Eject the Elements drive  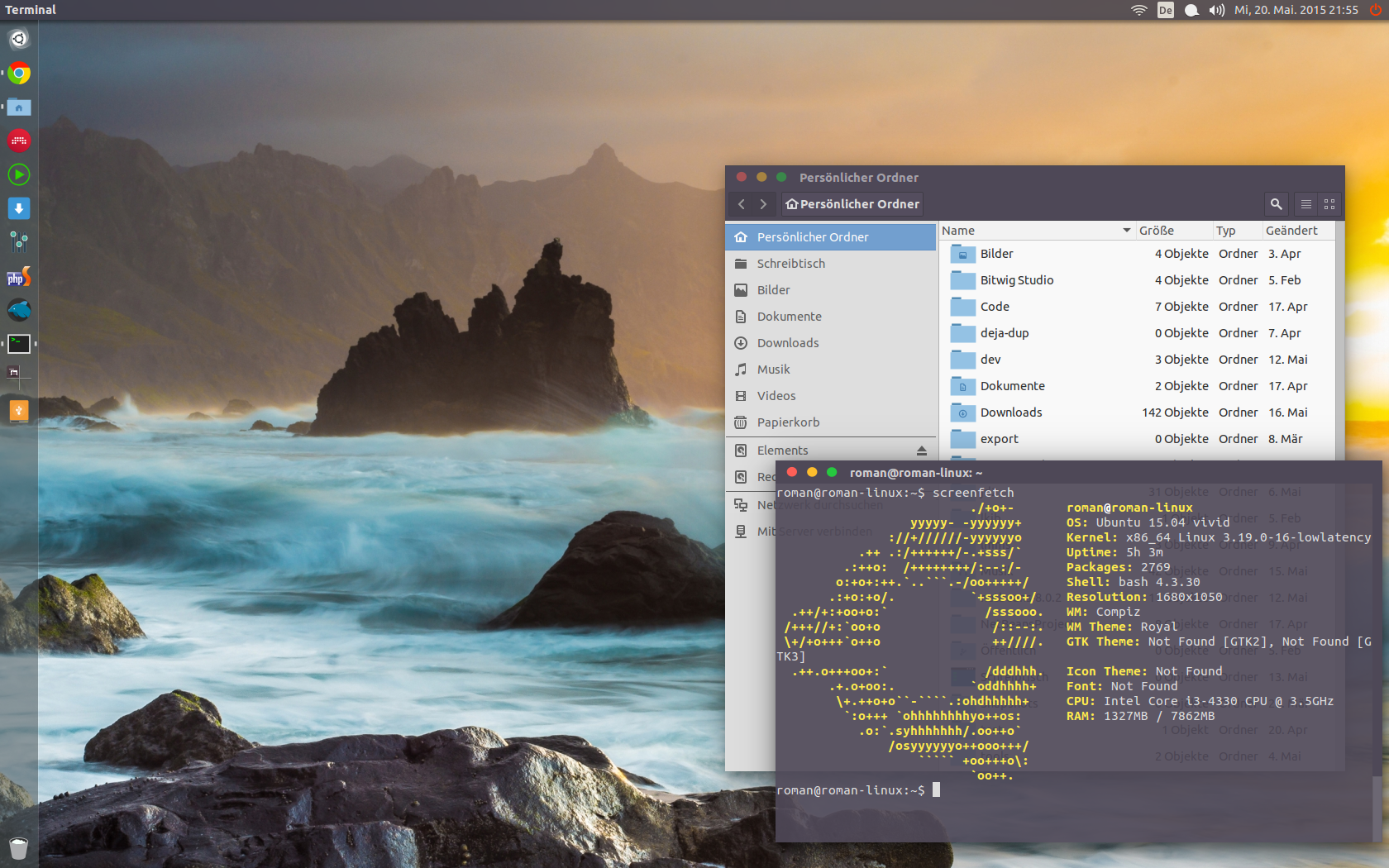click(922, 451)
